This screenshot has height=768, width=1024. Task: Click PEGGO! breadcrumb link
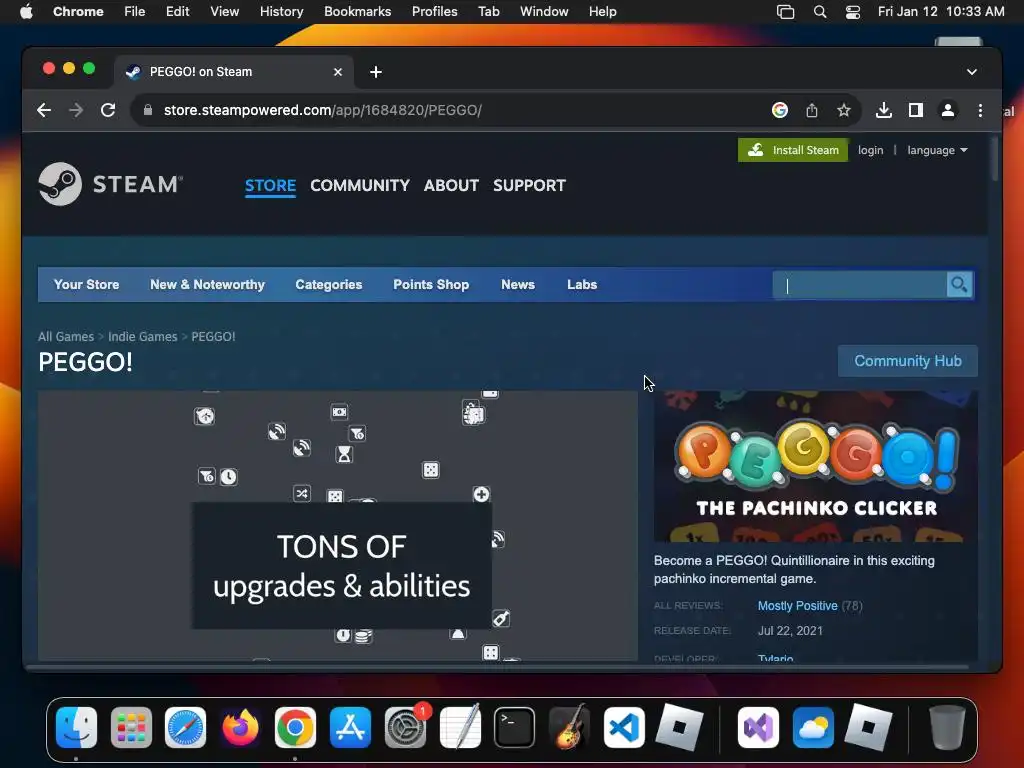[x=213, y=336]
